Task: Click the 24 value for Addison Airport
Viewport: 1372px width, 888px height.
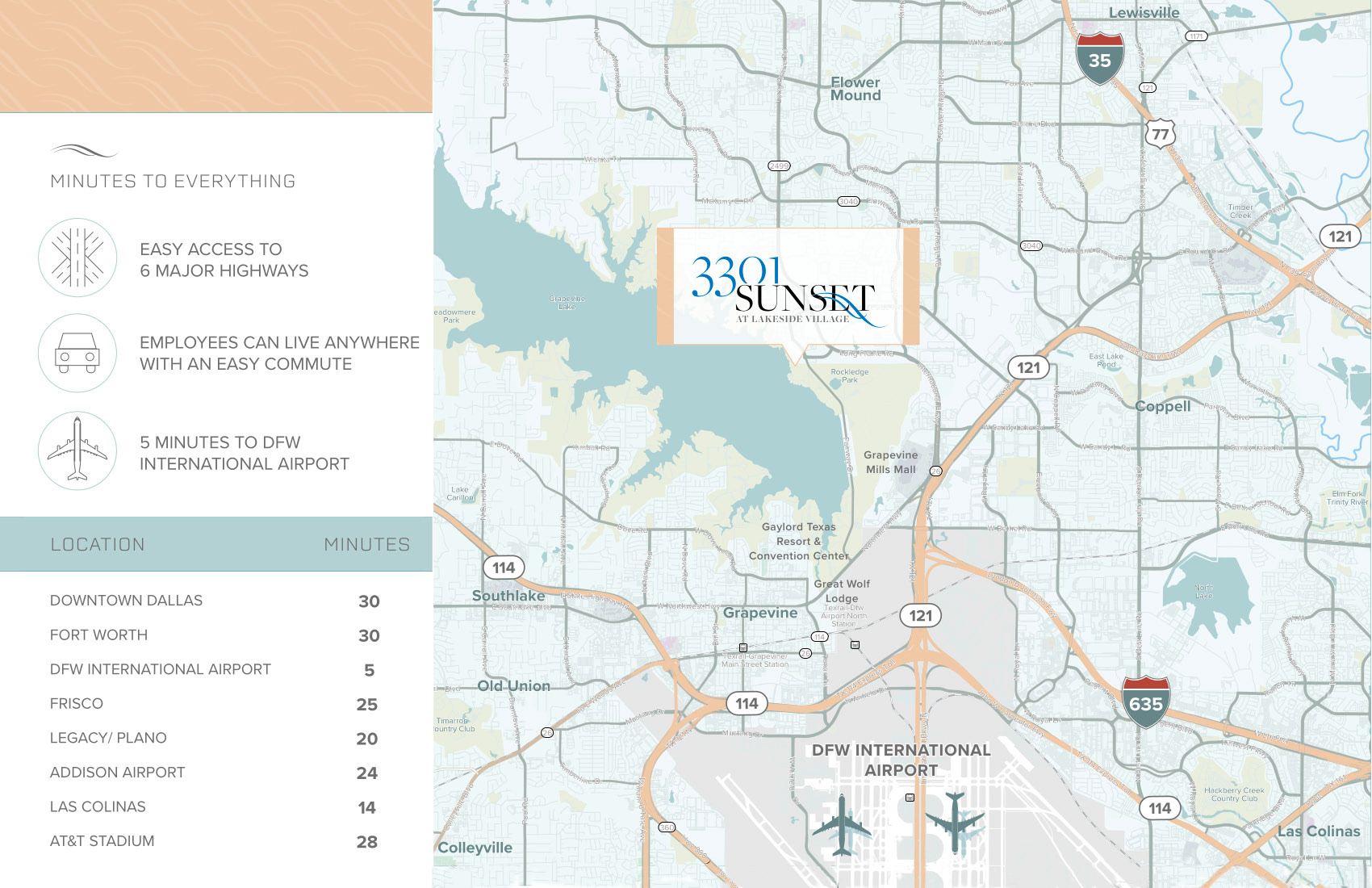Action: tap(367, 773)
